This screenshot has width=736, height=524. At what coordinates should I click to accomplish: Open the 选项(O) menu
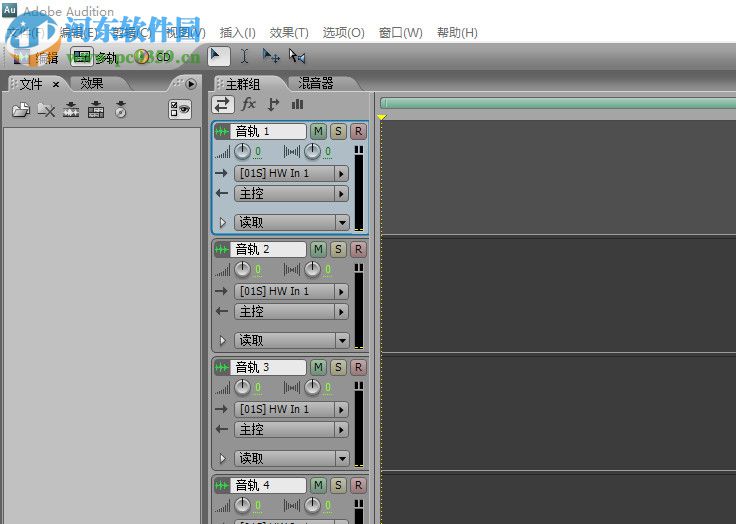[344, 33]
